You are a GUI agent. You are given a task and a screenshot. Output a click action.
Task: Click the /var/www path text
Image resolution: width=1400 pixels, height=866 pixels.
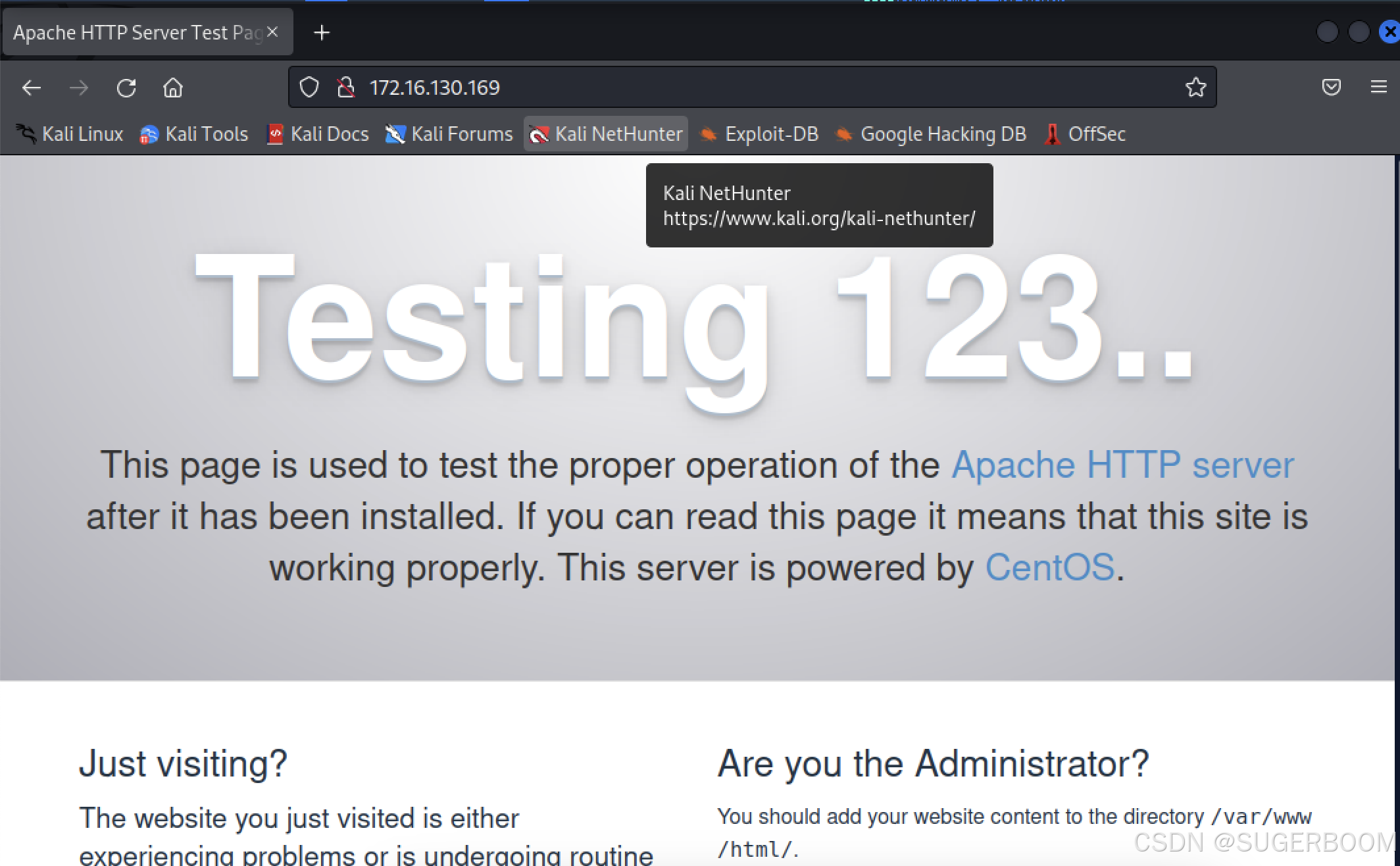tap(1261, 817)
